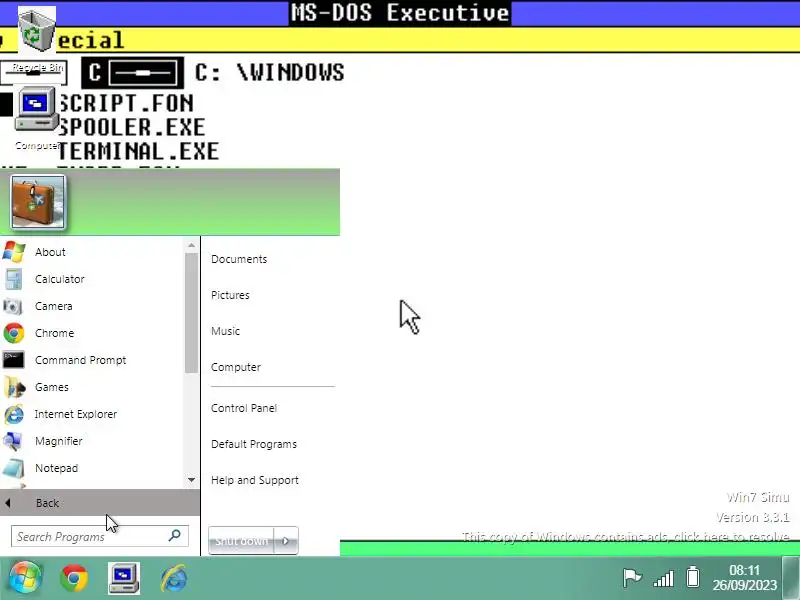Viewport: 800px width, 600px height.
Task: Open the Games folder icon
Action: (x=13, y=387)
